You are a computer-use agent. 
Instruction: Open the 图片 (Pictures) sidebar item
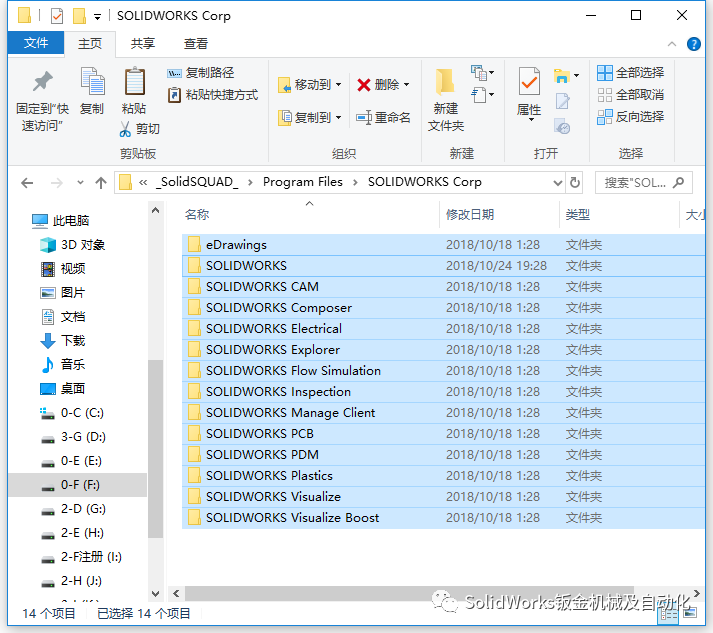63,293
